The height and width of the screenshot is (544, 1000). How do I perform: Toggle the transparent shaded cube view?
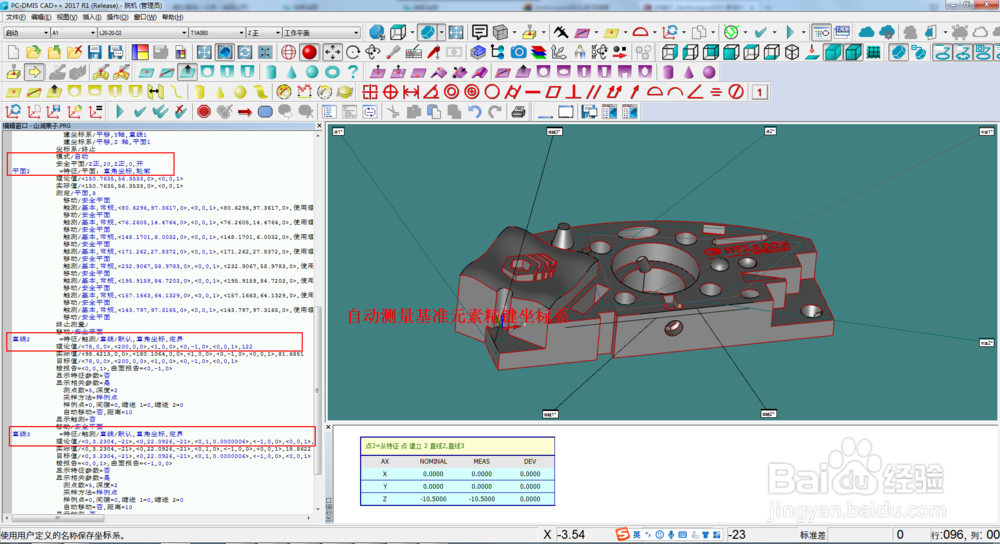(853, 52)
